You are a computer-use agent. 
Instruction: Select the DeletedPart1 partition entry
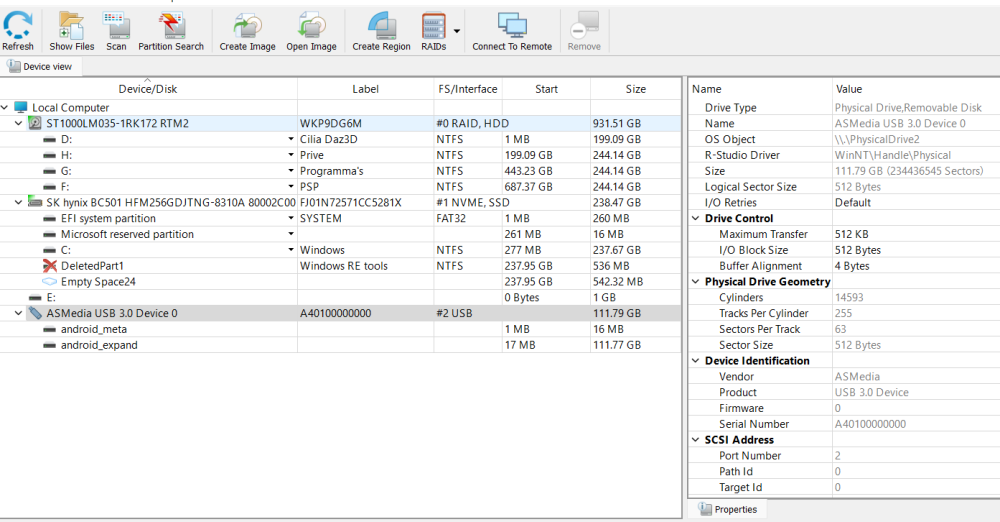click(x=92, y=266)
